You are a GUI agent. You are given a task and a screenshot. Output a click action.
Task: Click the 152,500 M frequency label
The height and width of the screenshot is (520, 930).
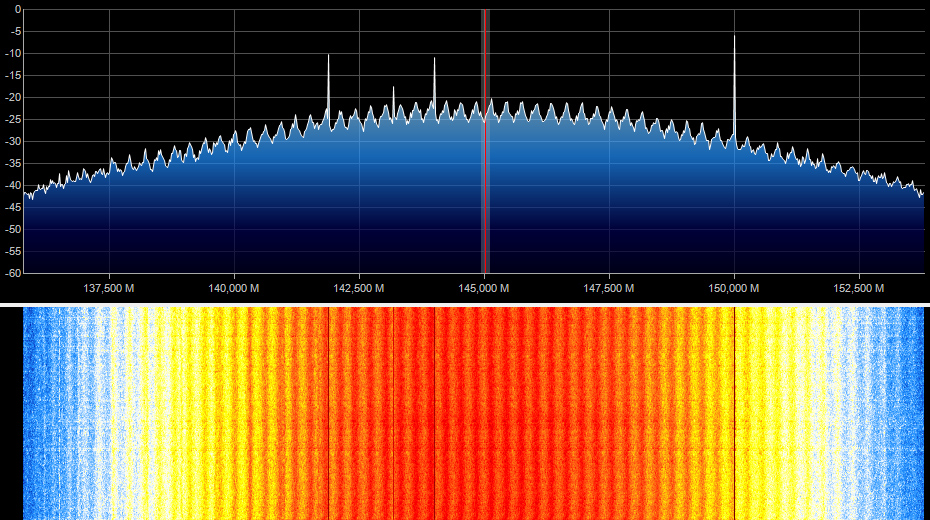[x=859, y=289]
